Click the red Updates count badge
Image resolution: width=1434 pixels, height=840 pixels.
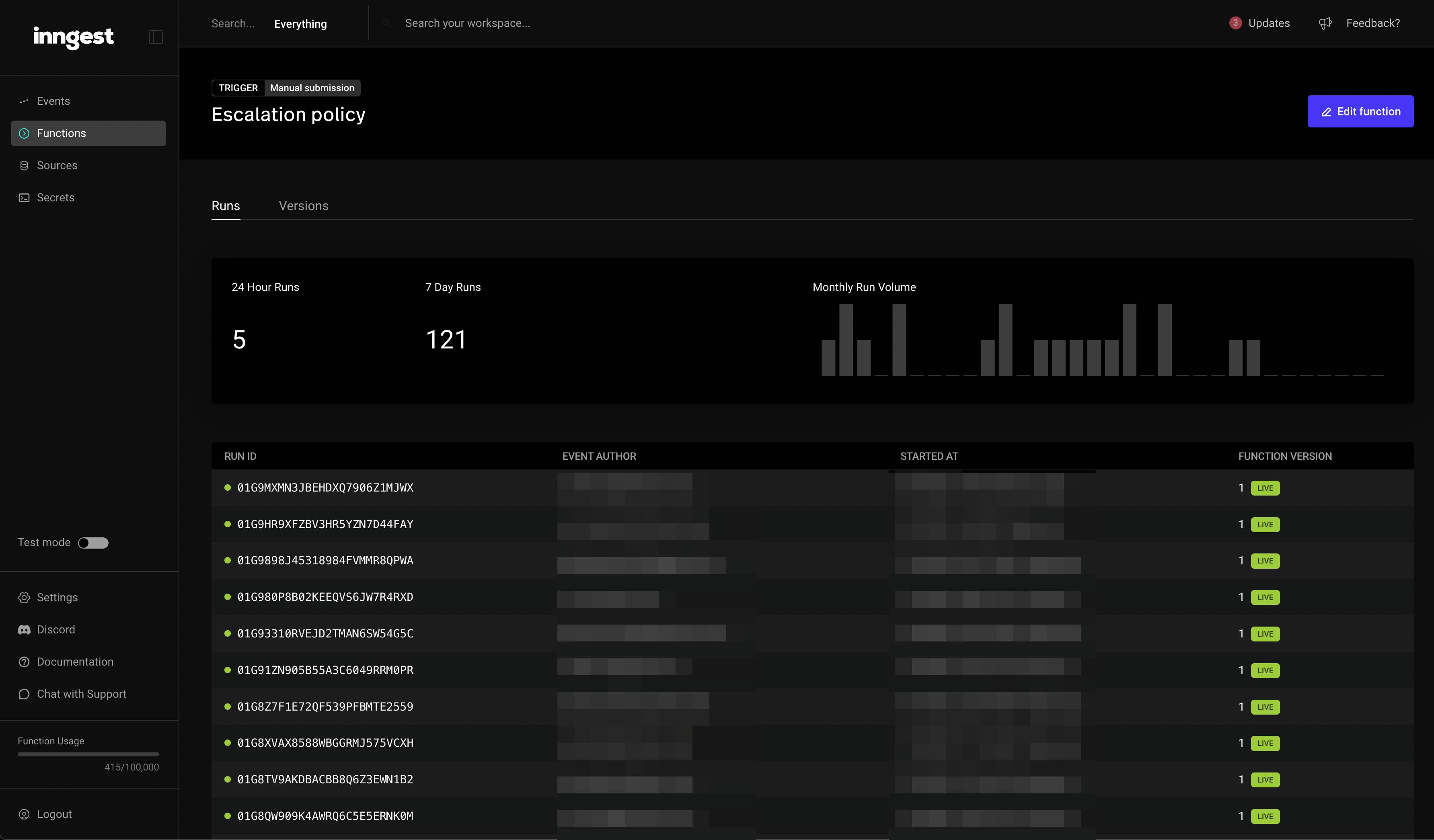(x=1235, y=23)
